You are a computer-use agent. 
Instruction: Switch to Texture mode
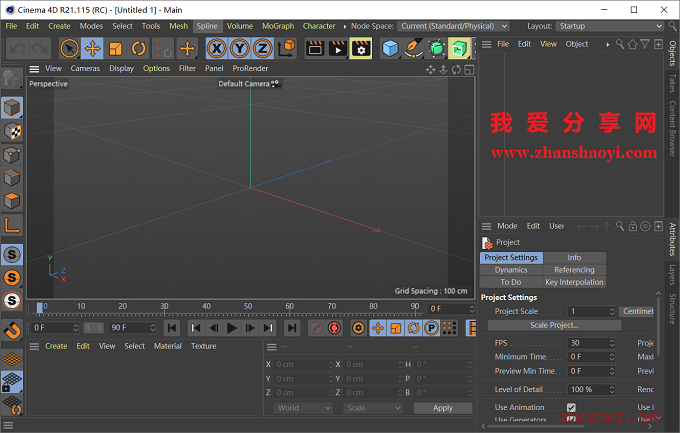coord(12,131)
